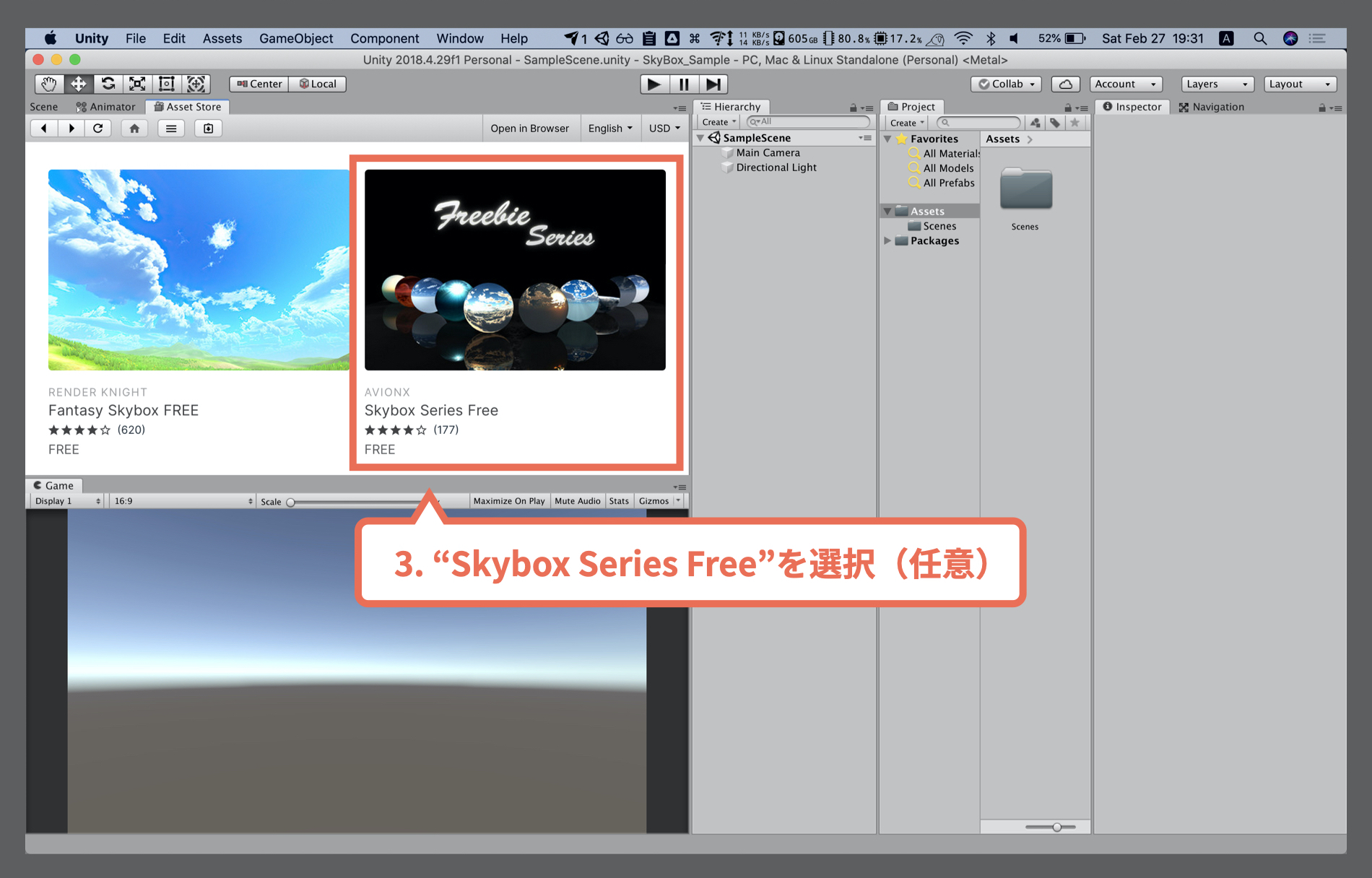Image resolution: width=1372 pixels, height=878 pixels.
Task: Open the Layers dropdown
Action: pos(1217,84)
